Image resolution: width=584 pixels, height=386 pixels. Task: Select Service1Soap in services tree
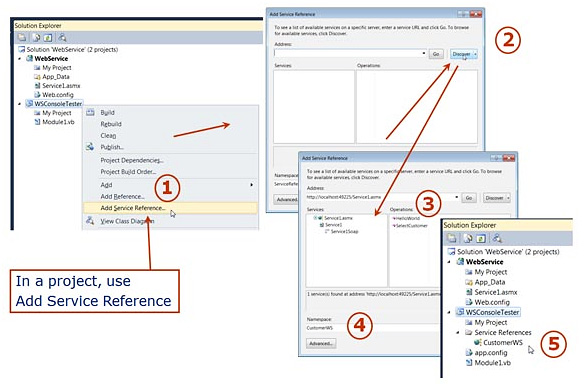tap(345, 232)
